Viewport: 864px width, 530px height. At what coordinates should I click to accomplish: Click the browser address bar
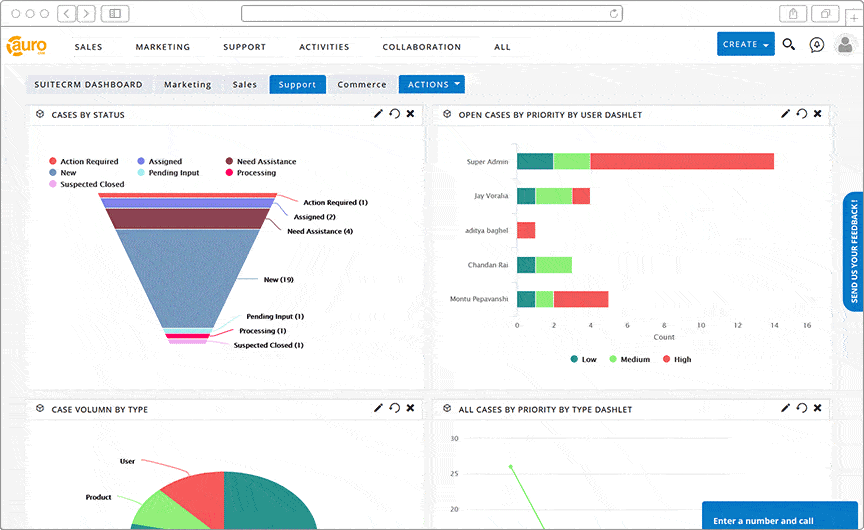pos(432,13)
